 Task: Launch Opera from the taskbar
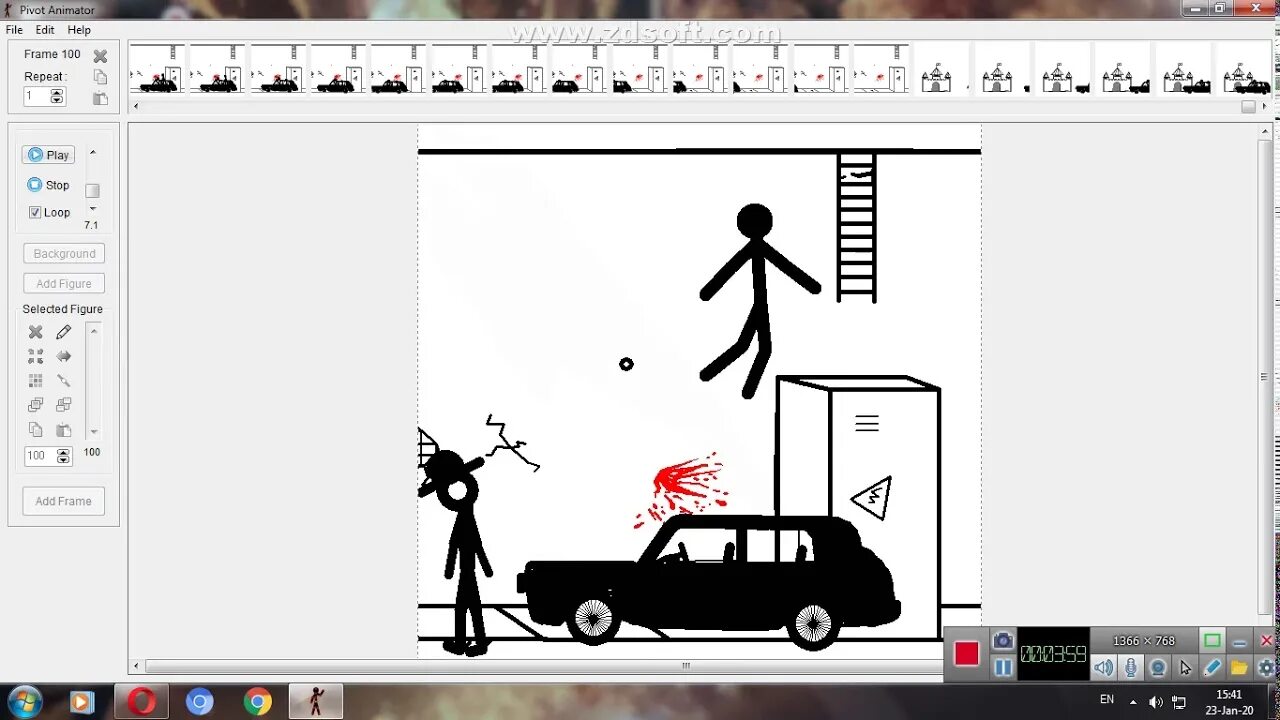click(x=141, y=702)
